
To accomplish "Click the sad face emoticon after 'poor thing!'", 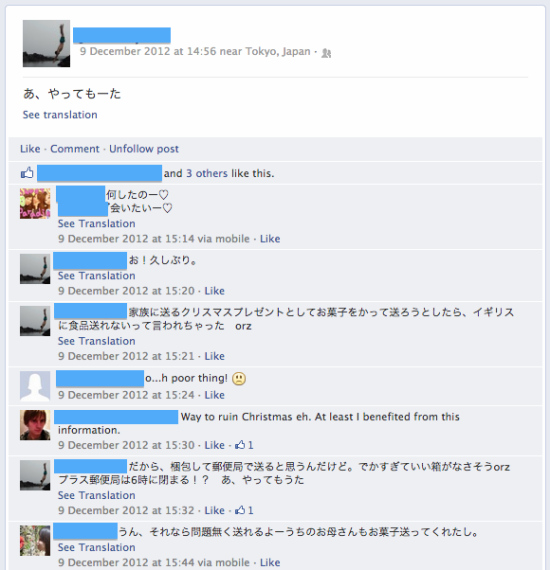I will click(x=239, y=379).
